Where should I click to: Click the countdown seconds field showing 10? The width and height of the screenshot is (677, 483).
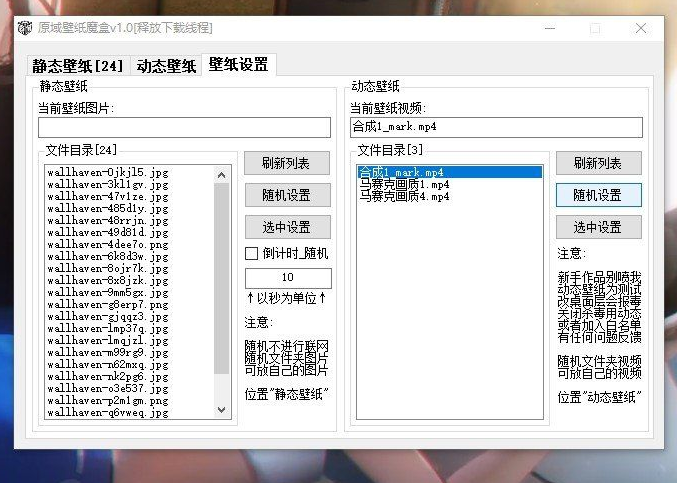(288, 278)
